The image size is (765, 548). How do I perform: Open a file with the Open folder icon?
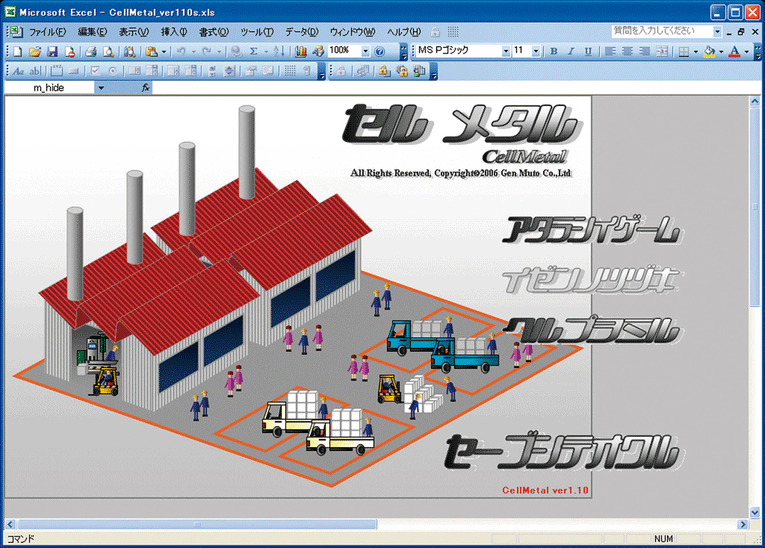pos(35,51)
